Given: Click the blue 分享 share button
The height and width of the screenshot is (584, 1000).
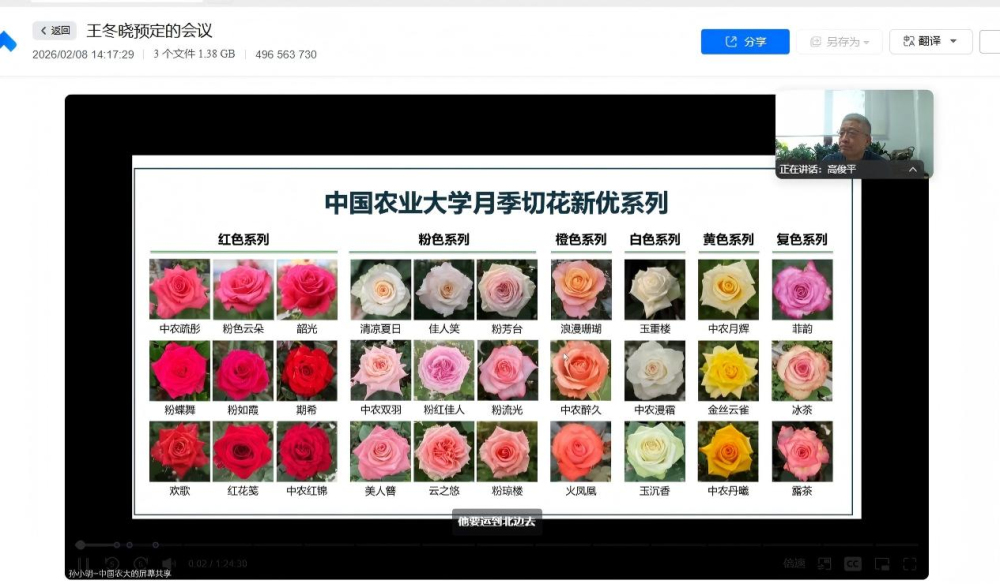Looking at the screenshot, I should click(x=745, y=42).
